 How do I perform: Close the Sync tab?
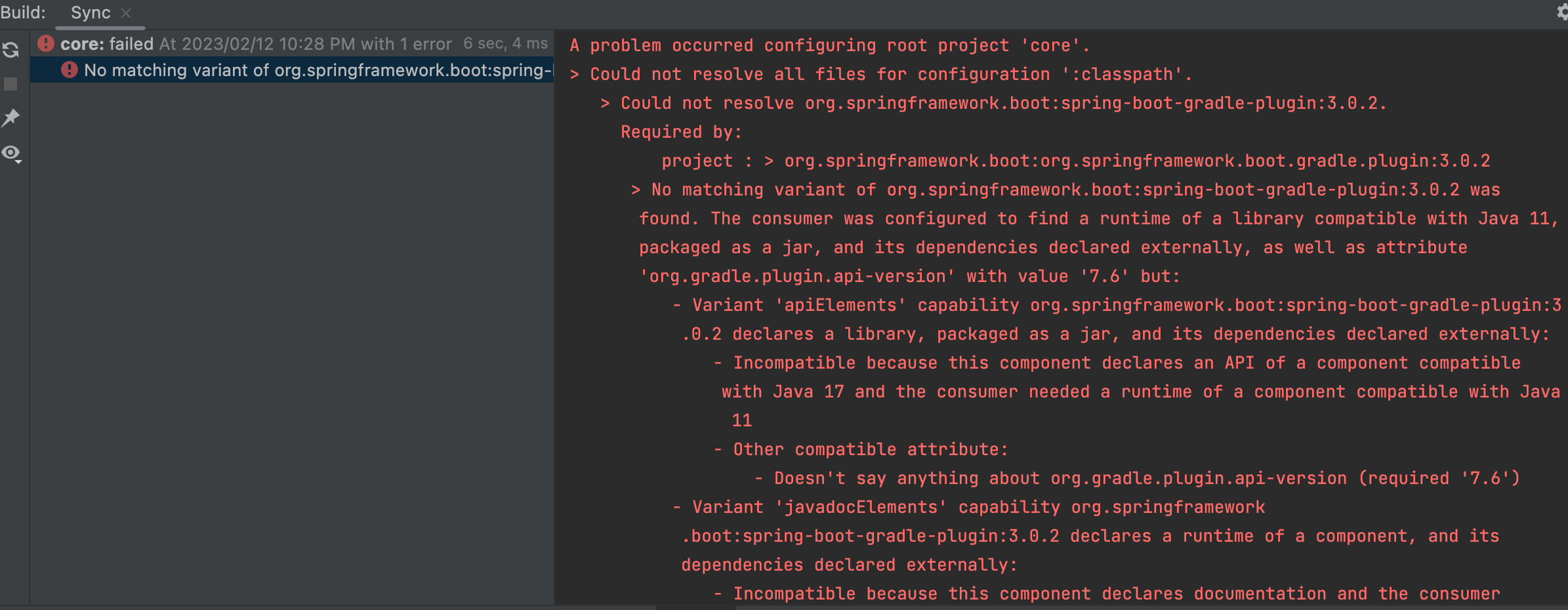[127, 13]
